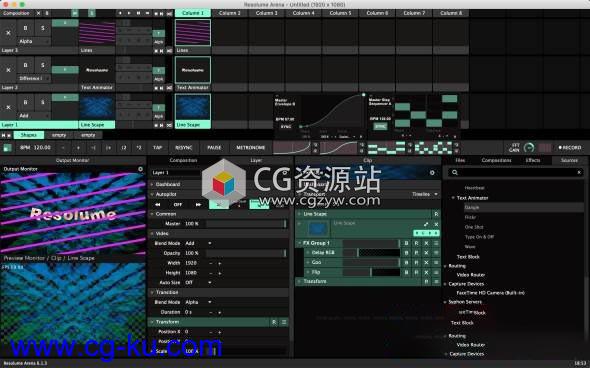
Task: Click the TAP tempo button
Action: (157, 148)
